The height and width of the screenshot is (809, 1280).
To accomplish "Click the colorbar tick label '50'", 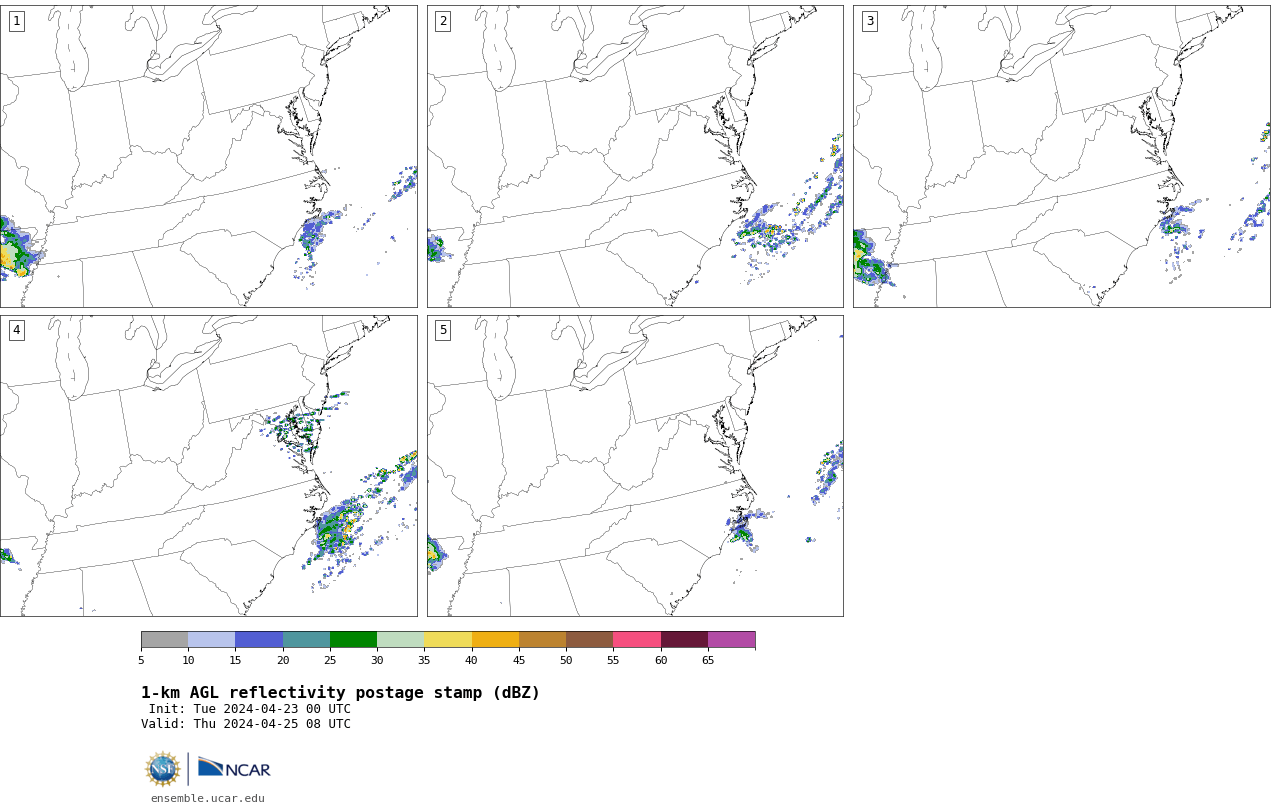I will pos(566,660).
